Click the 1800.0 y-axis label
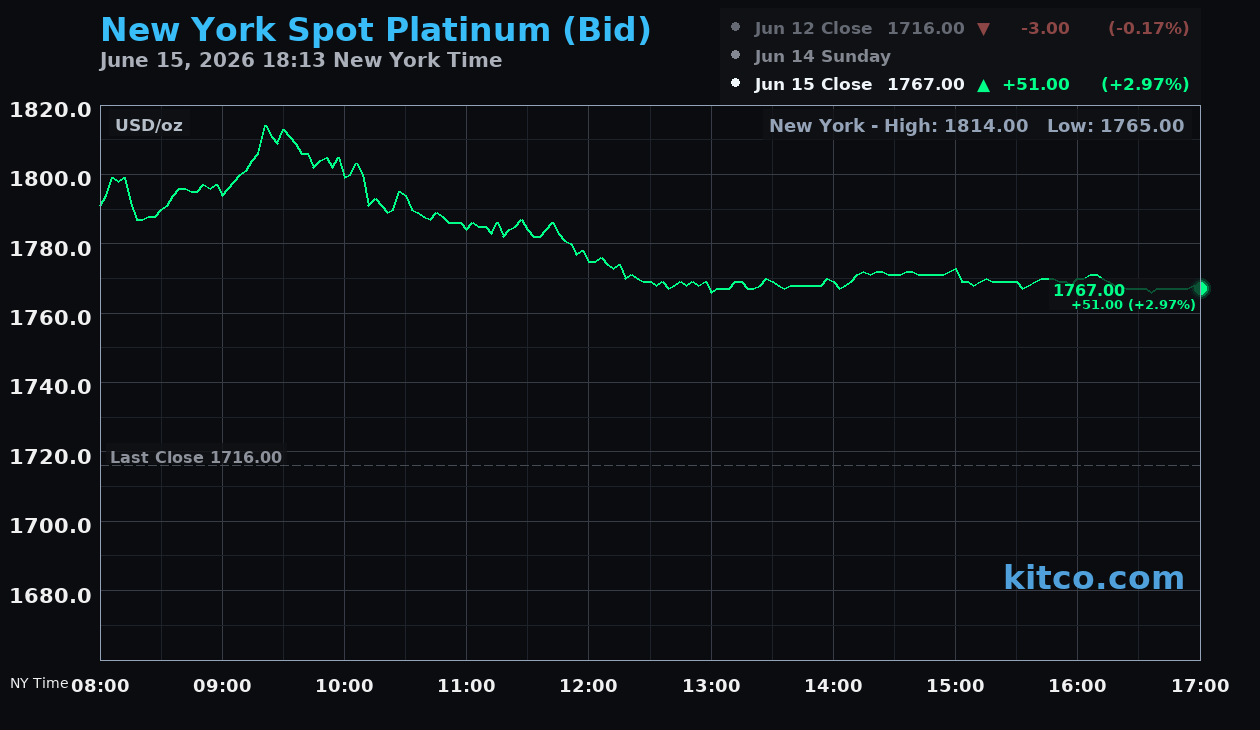 [51, 179]
